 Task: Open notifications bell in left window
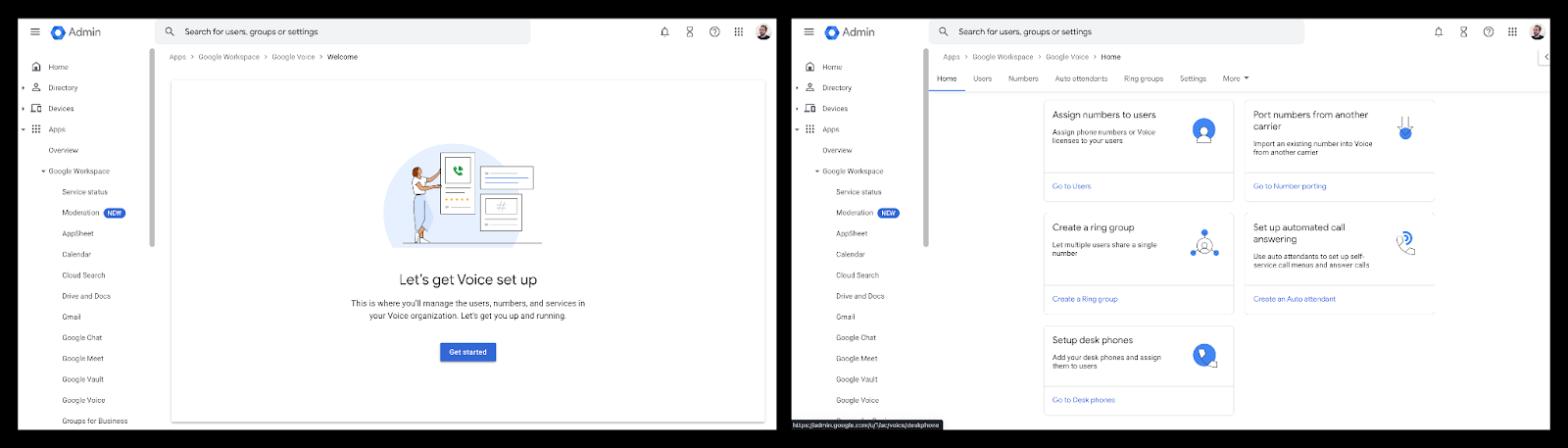[x=664, y=32]
